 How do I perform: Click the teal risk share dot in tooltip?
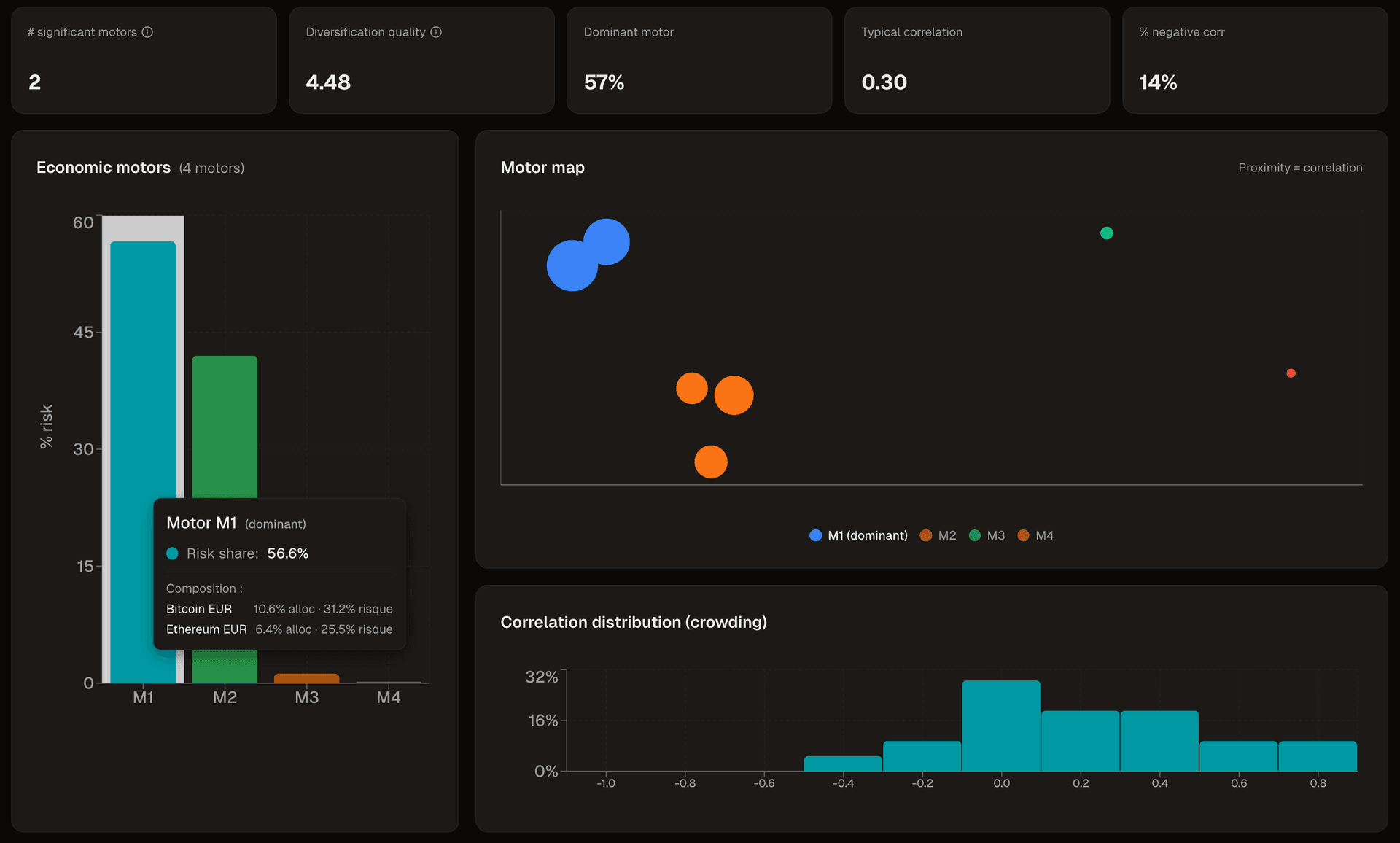pyautogui.click(x=173, y=553)
